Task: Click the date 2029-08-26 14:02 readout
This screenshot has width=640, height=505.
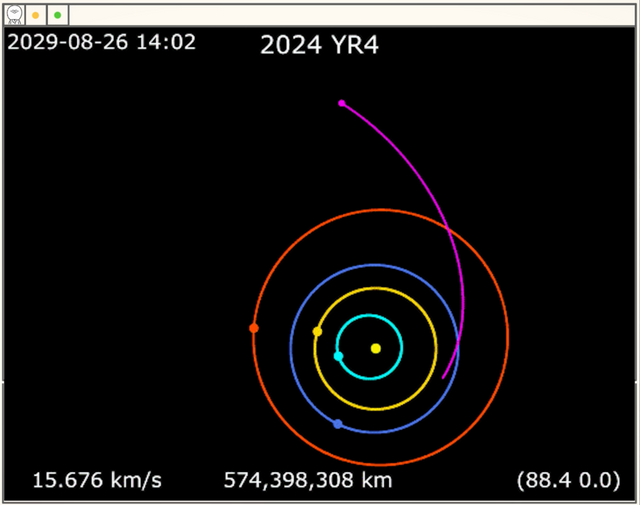Action: click(x=101, y=42)
